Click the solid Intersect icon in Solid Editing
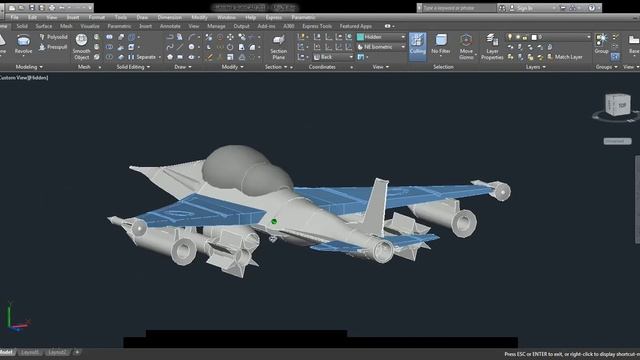Viewport: 640px width, 360px height. click(x=109, y=57)
